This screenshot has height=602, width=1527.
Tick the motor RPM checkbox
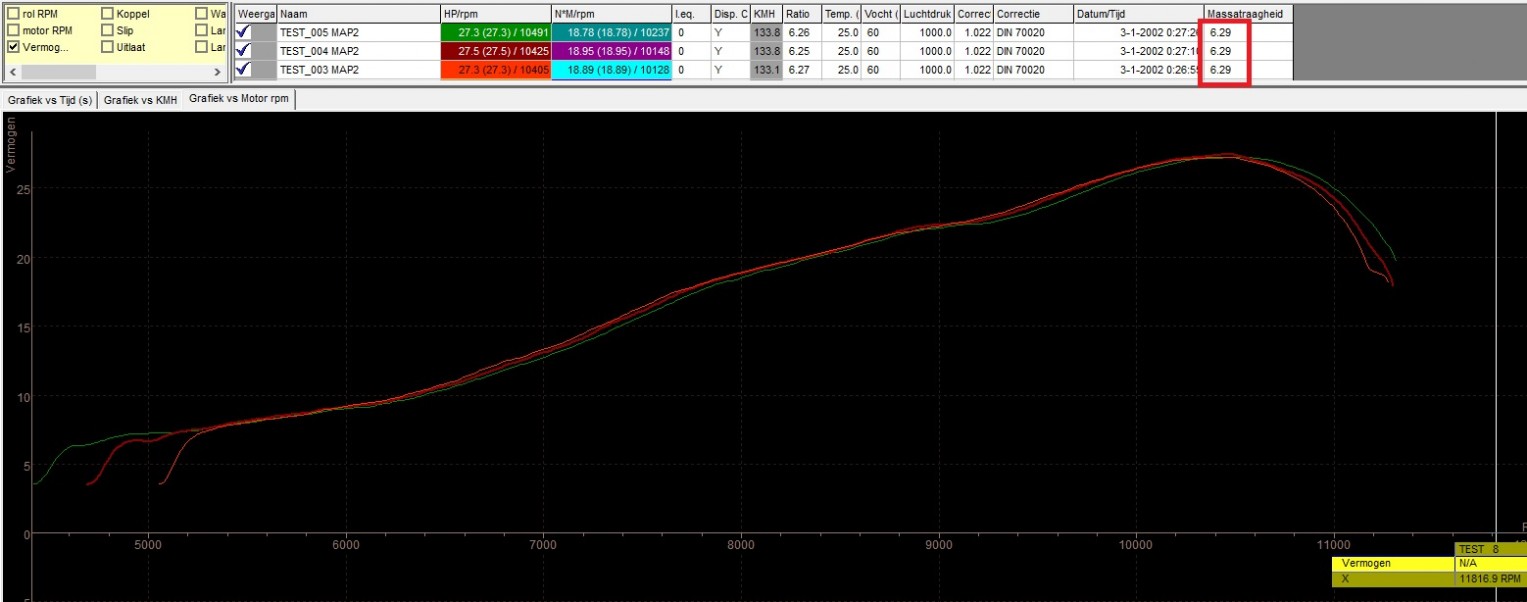tap(13, 30)
